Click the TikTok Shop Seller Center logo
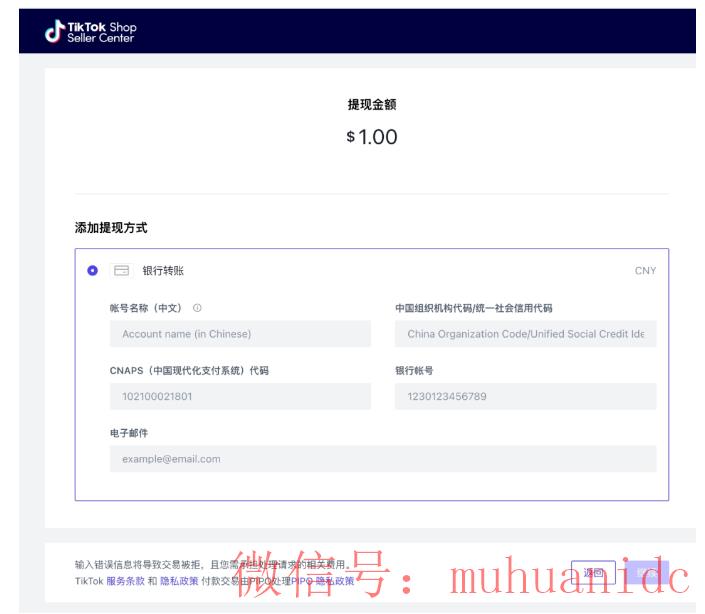 pos(90,31)
